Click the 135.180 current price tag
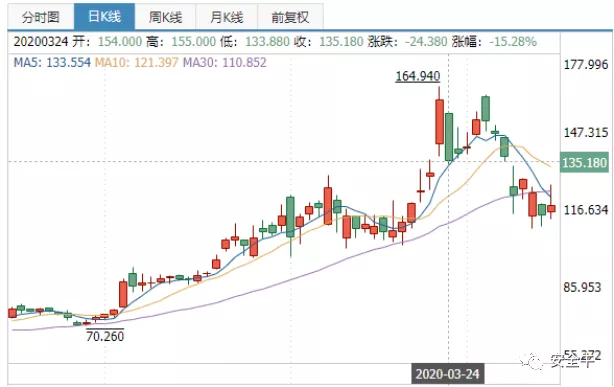The width and height of the screenshot is (614, 387). coord(585,162)
